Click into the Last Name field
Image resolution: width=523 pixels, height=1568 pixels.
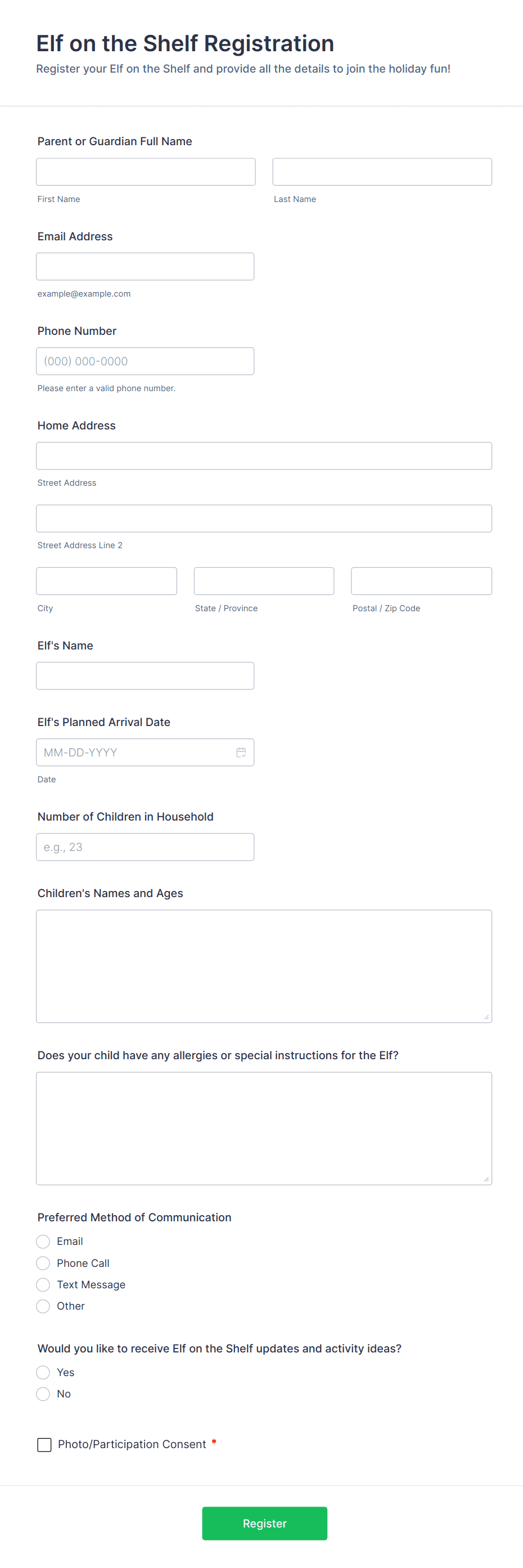point(381,172)
